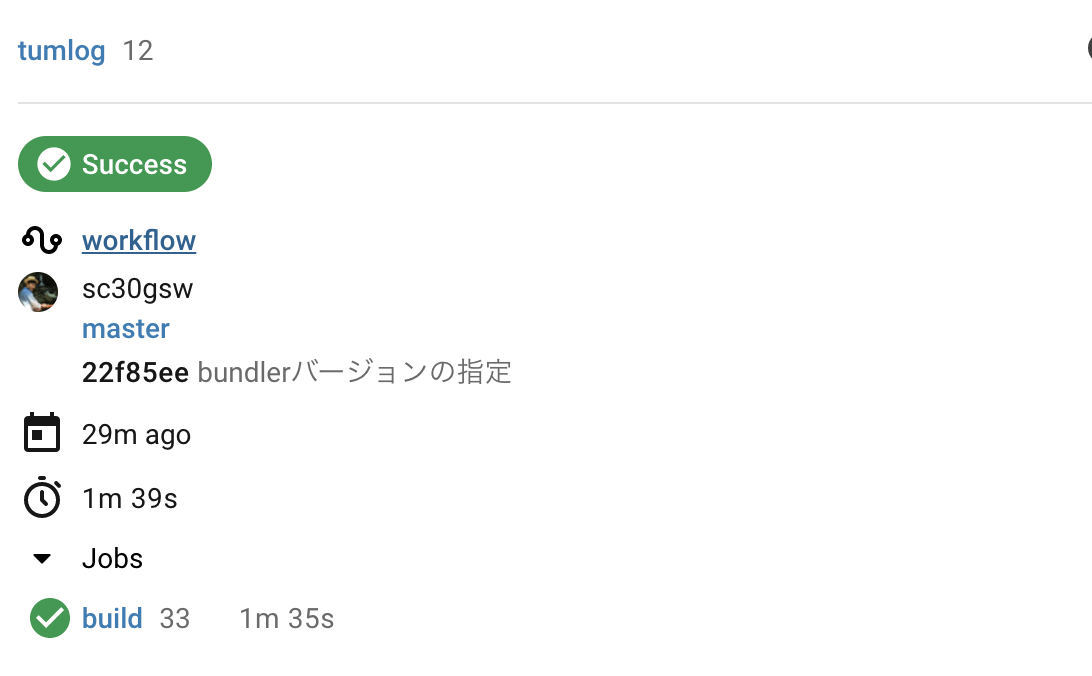Click the author name sc30gsw
Image resolution: width=1092 pixels, height=676 pixels.
[x=138, y=288]
